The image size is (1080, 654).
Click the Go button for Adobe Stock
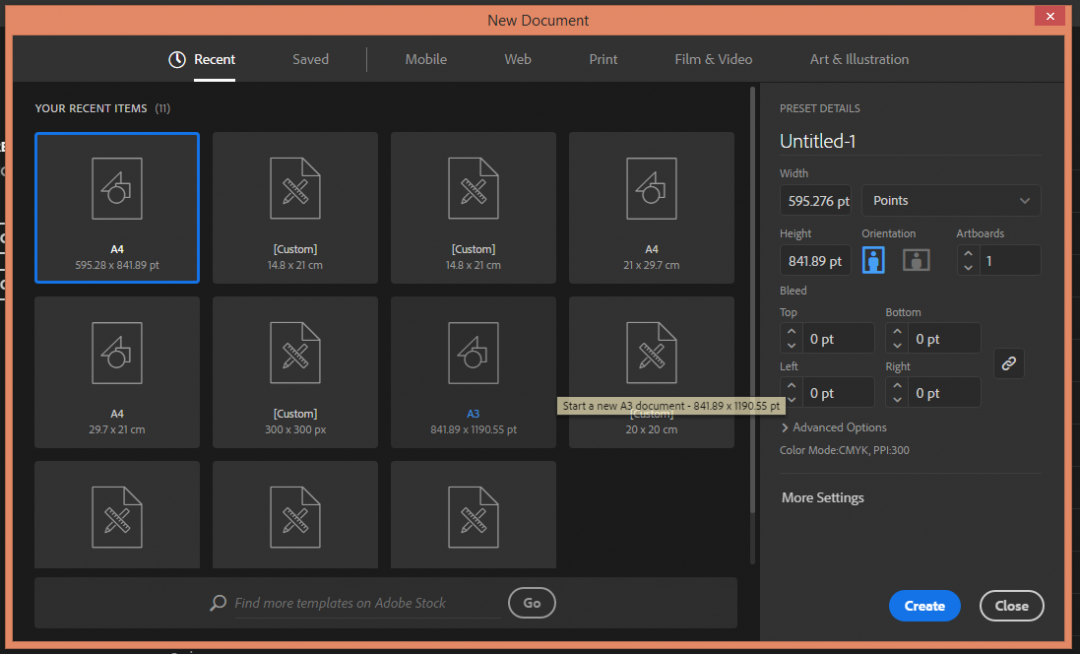click(x=532, y=603)
